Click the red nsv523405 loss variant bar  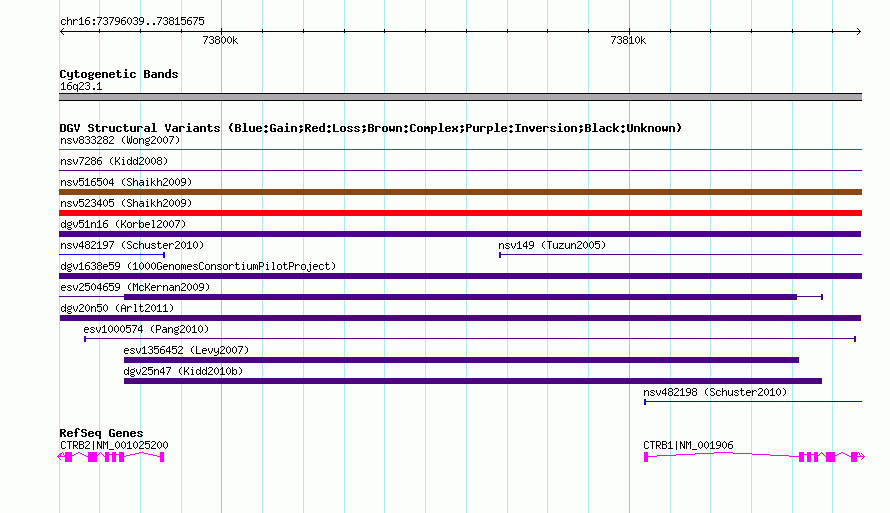[460, 213]
